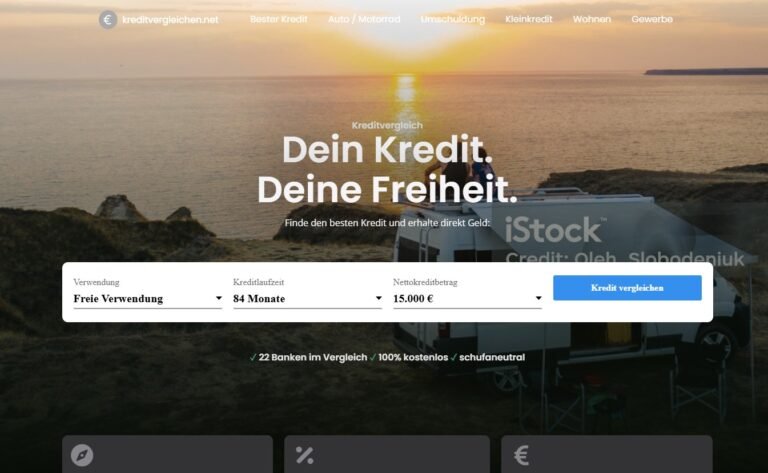Open the Bester Kredit menu item
Viewport: 768px width, 473px height.
pos(279,19)
